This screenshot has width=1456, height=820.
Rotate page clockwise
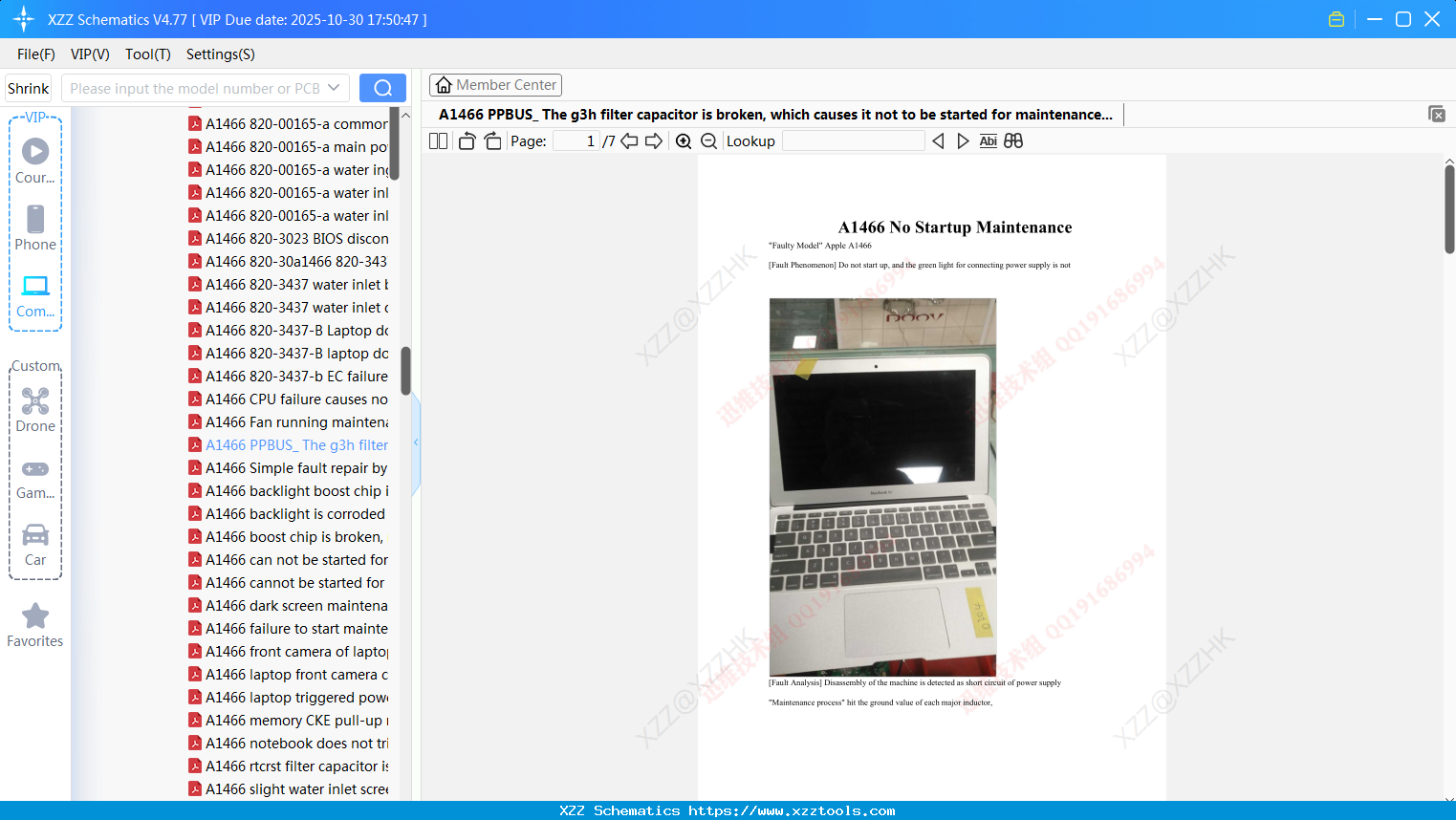tap(493, 141)
